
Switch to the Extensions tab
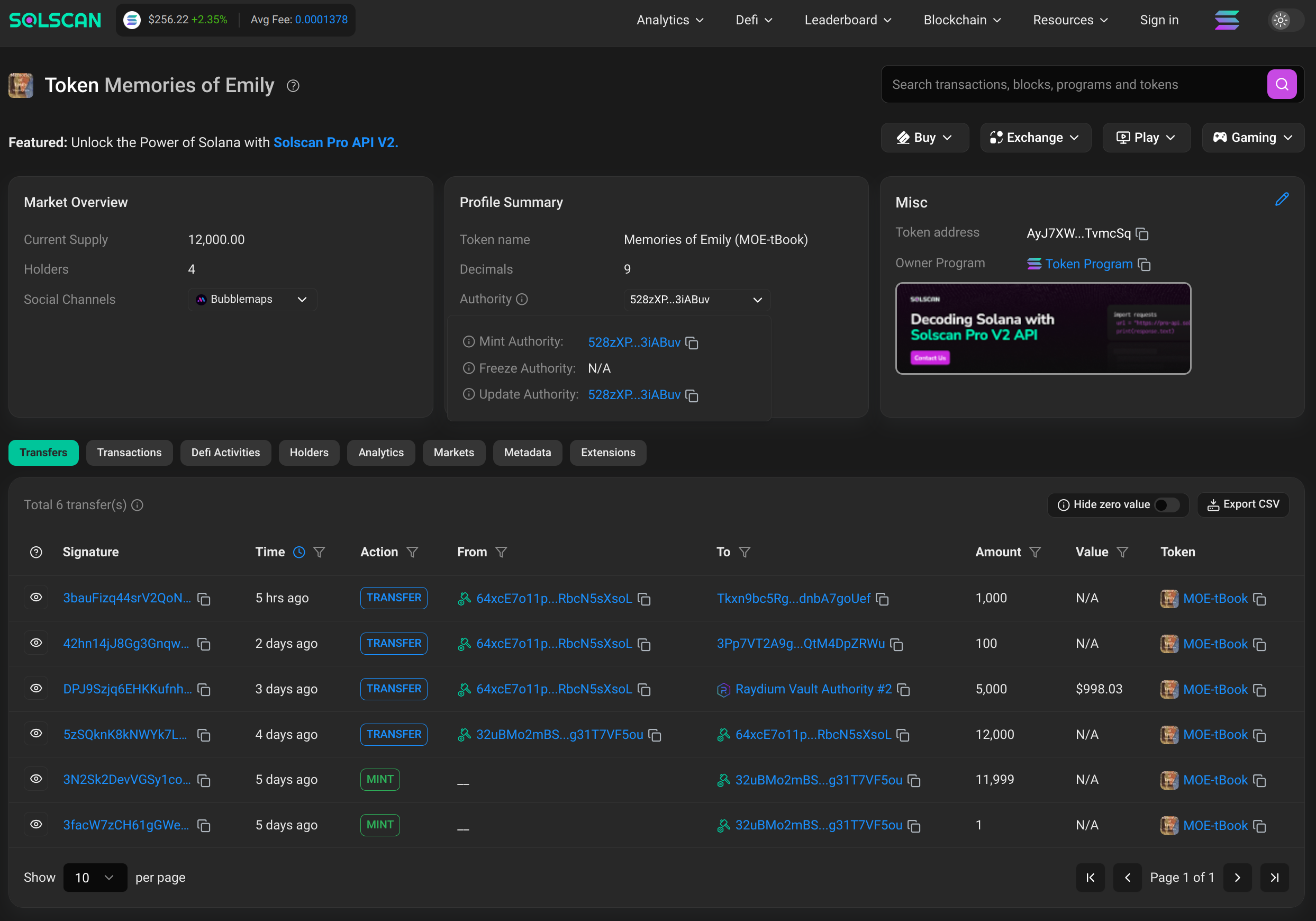(608, 453)
